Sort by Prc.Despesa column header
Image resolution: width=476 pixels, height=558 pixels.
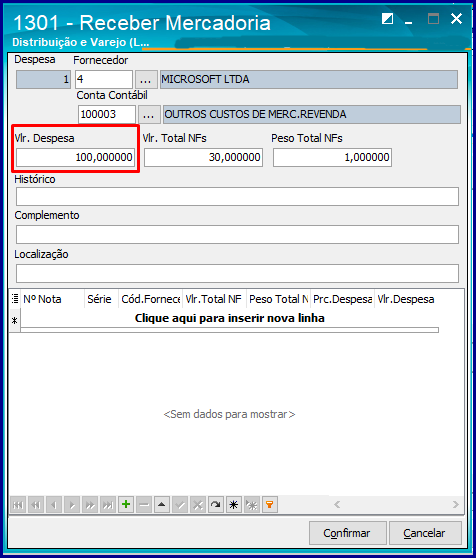pos(343,299)
